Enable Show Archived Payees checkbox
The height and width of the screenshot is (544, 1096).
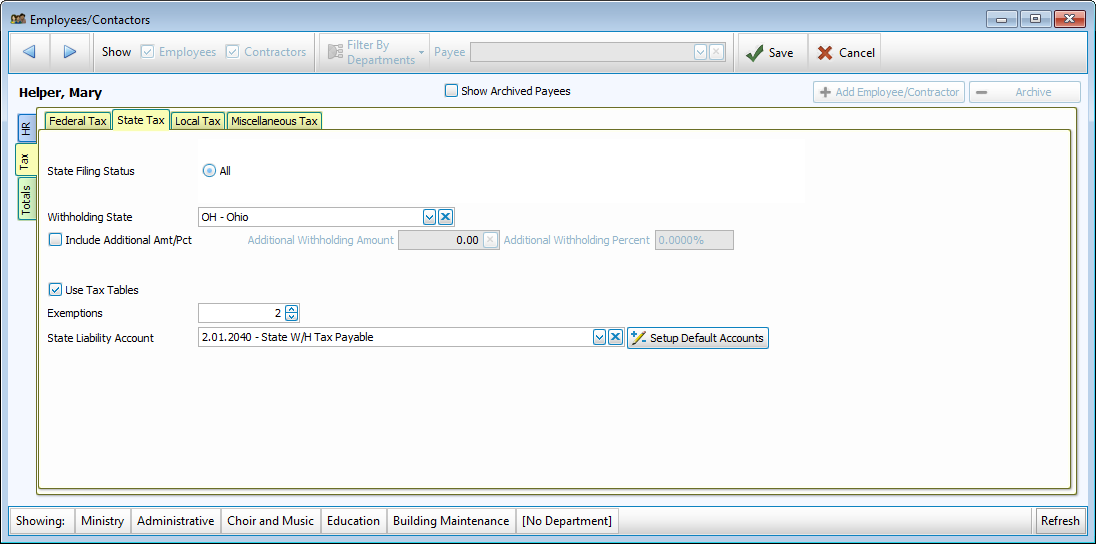(x=451, y=91)
